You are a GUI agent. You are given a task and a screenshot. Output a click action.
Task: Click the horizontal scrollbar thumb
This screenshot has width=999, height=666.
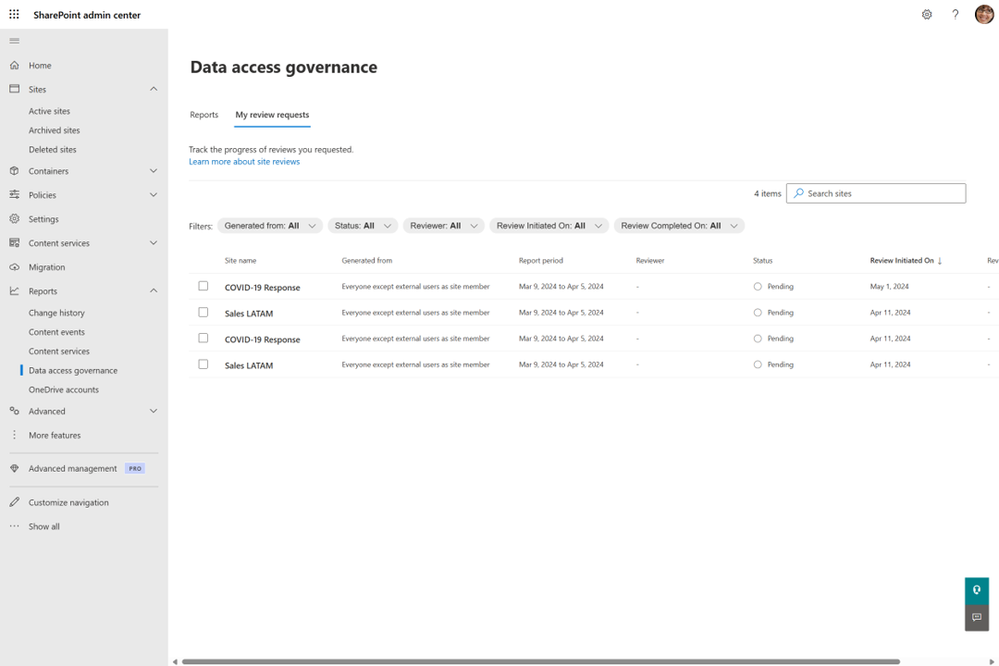[541, 662]
